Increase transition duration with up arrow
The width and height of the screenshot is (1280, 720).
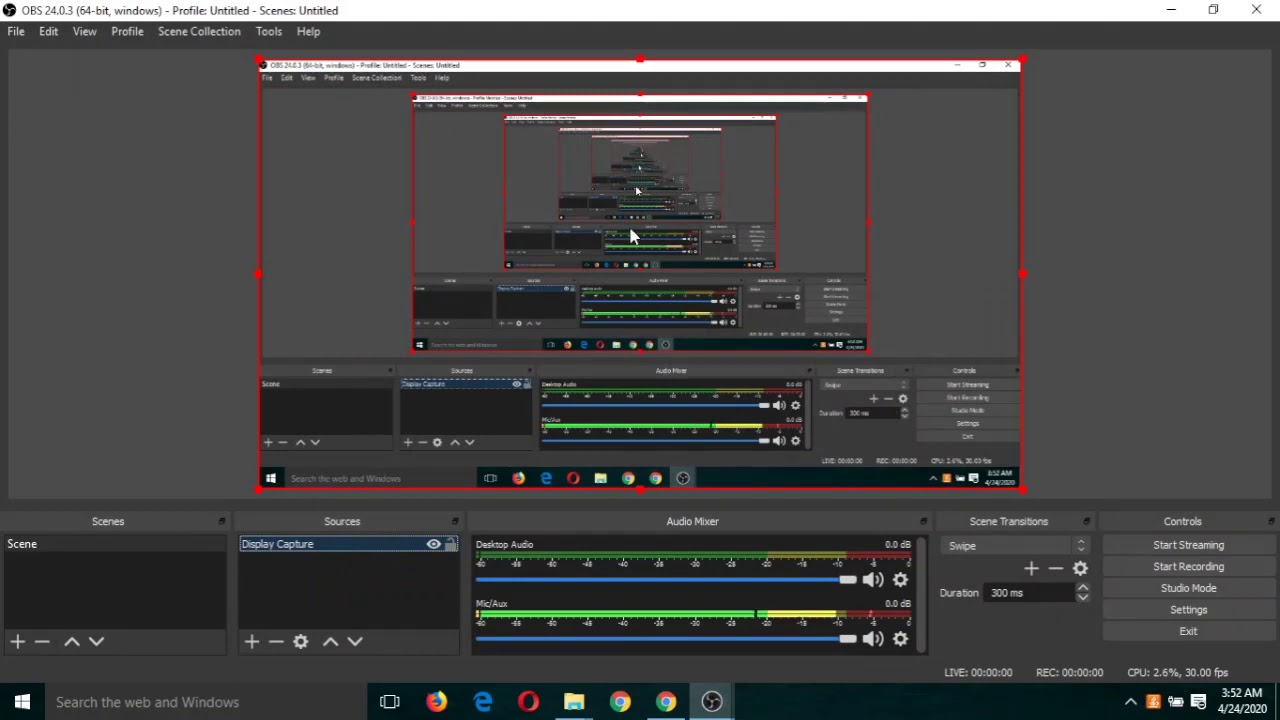click(x=1082, y=588)
